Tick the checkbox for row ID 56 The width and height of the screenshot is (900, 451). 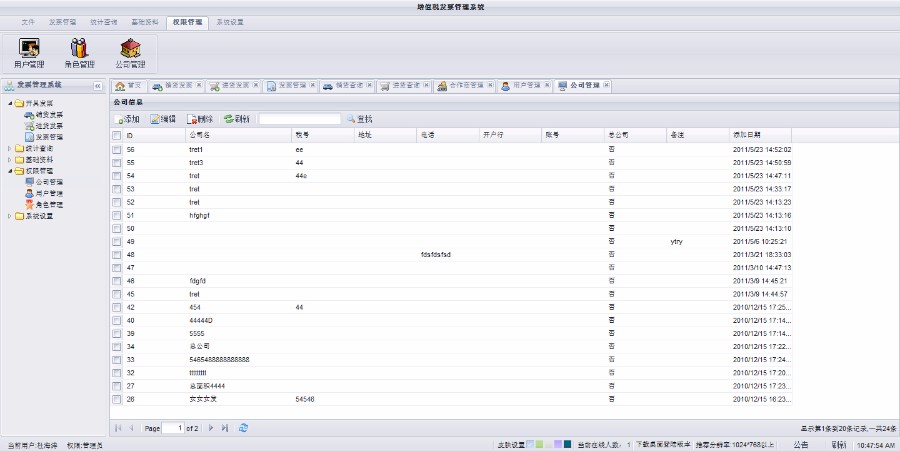point(117,150)
